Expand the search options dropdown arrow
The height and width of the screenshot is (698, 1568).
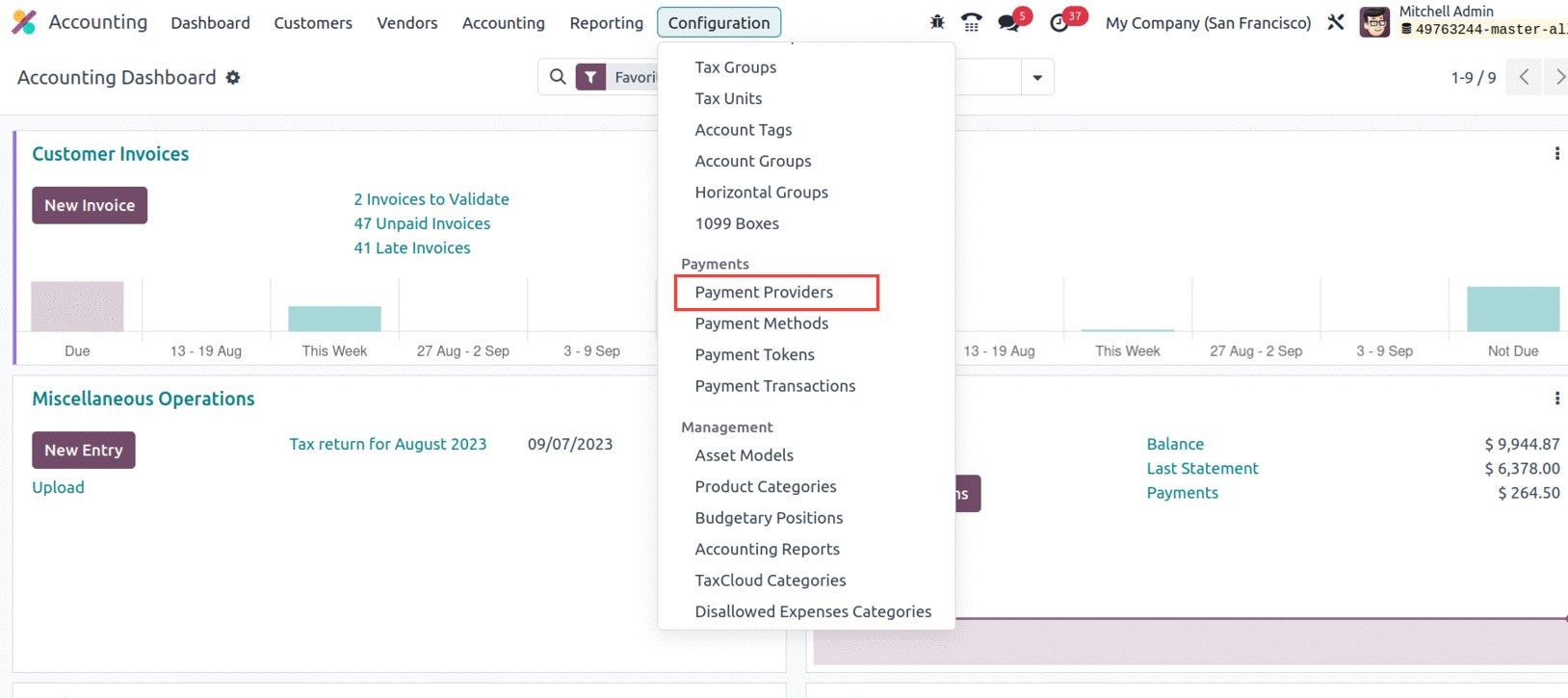click(x=1037, y=77)
